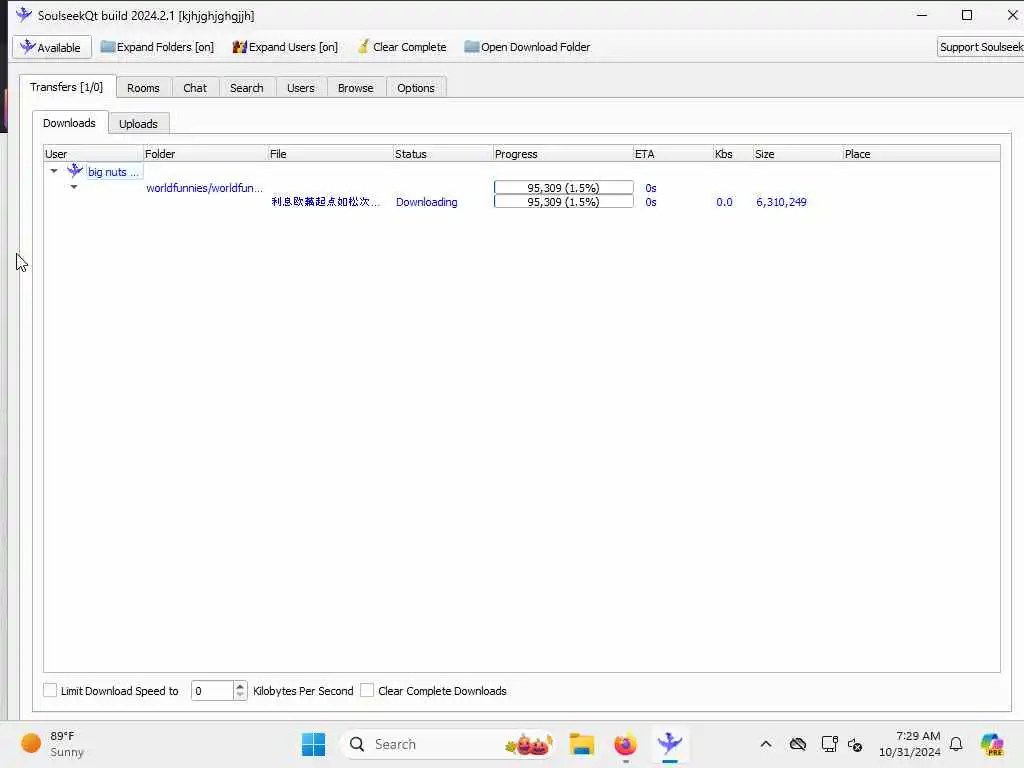Select the Downloads sub-tab

(x=69, y=123)
